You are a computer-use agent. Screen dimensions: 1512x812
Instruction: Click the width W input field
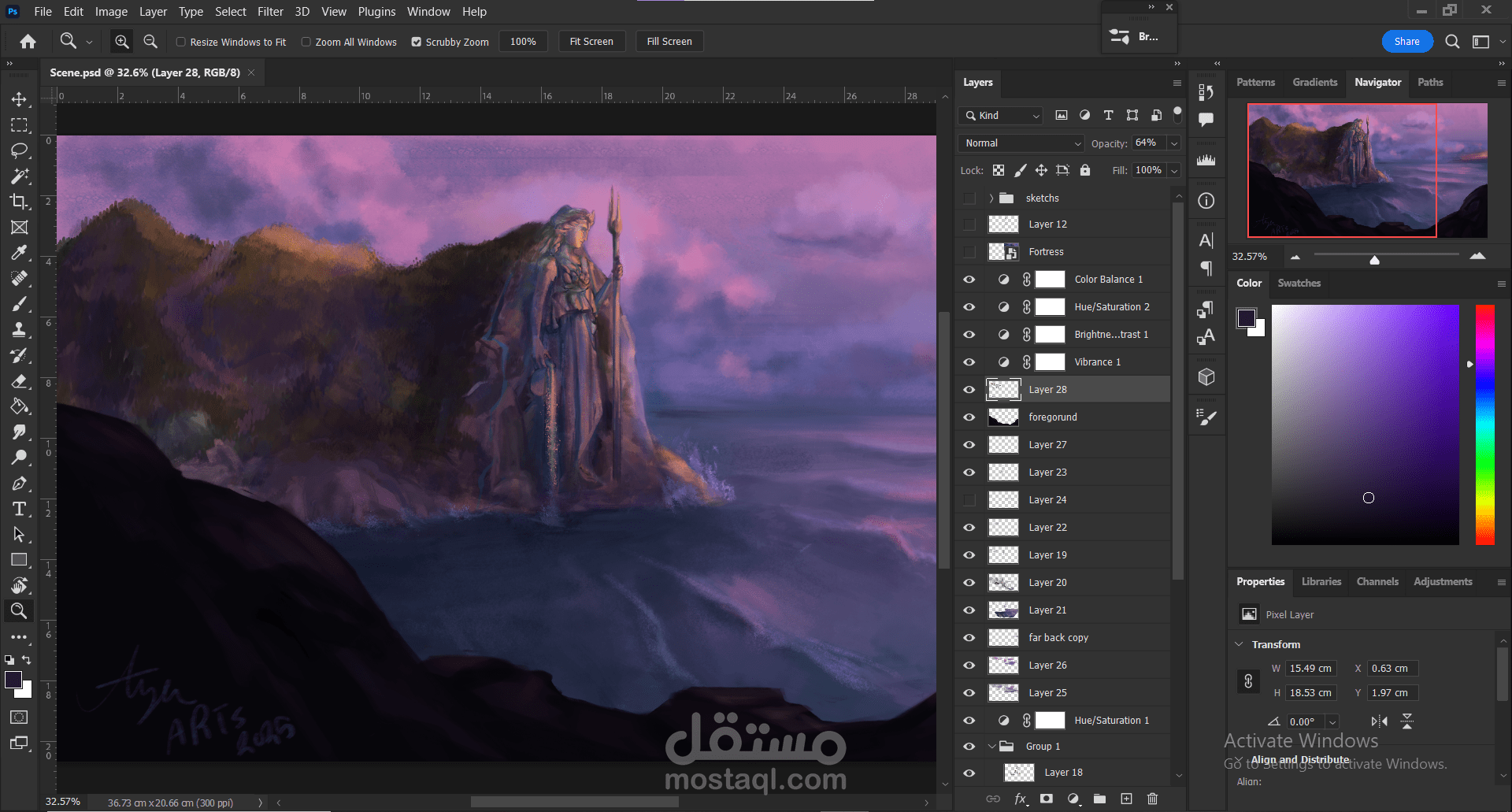(x=1311, y=669)
